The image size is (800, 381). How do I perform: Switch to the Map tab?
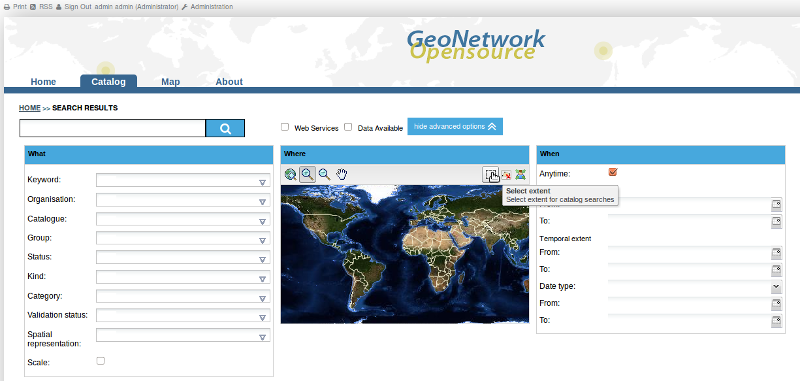coord(170,82)
